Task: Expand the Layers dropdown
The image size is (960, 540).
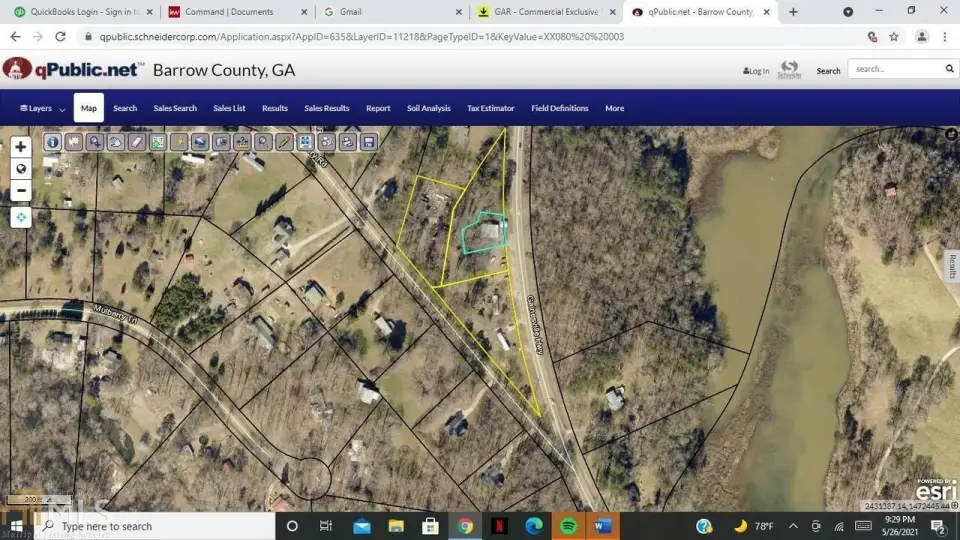Action: (42, 108)
